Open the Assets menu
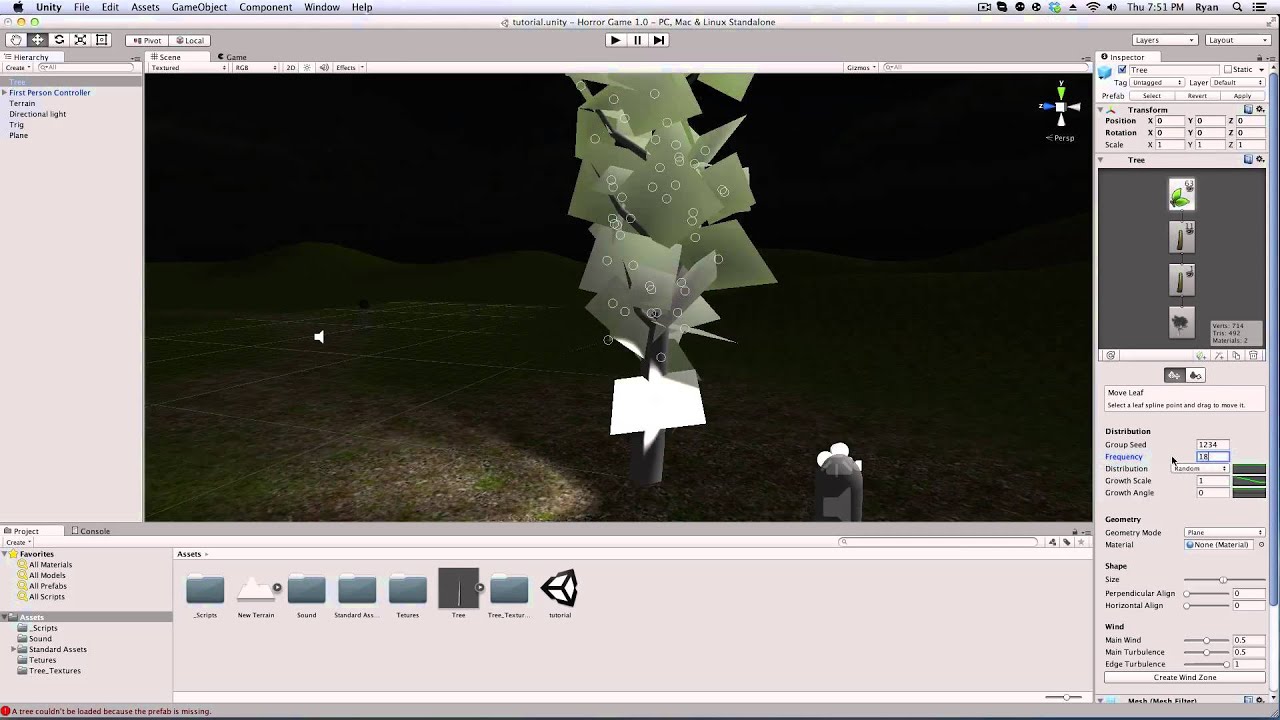The width and height of the screenshot is (1280, 720). tap(145, 7)
